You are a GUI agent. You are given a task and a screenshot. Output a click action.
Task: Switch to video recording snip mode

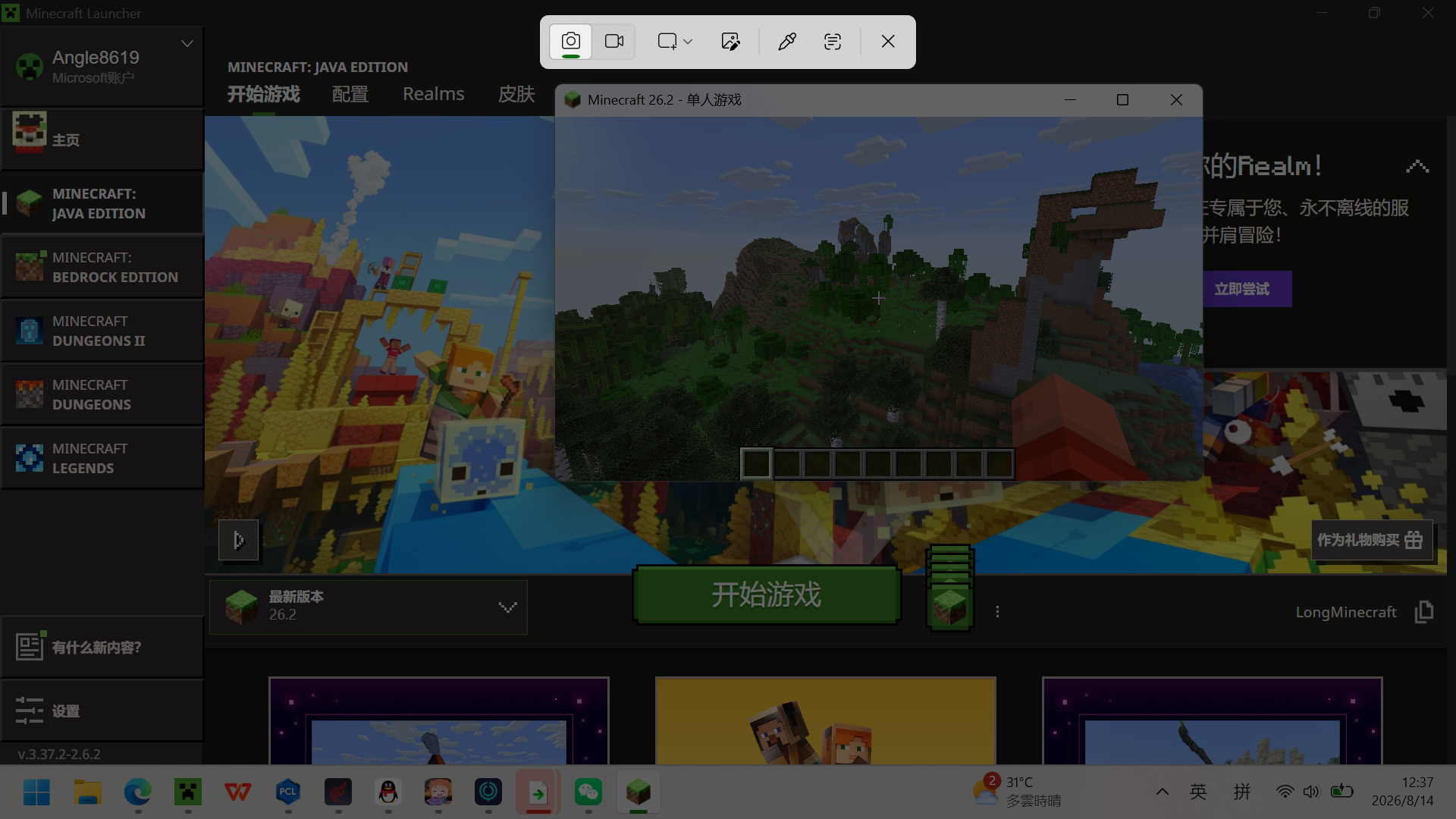pos(614,42)
